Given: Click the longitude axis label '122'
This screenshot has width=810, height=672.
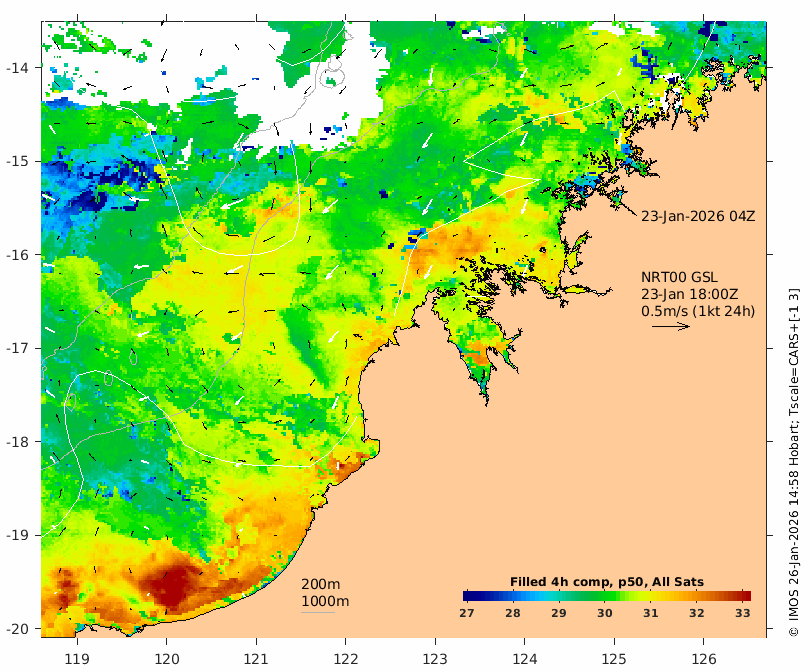Looking at the screenshot, I should (x=346, y=659).
